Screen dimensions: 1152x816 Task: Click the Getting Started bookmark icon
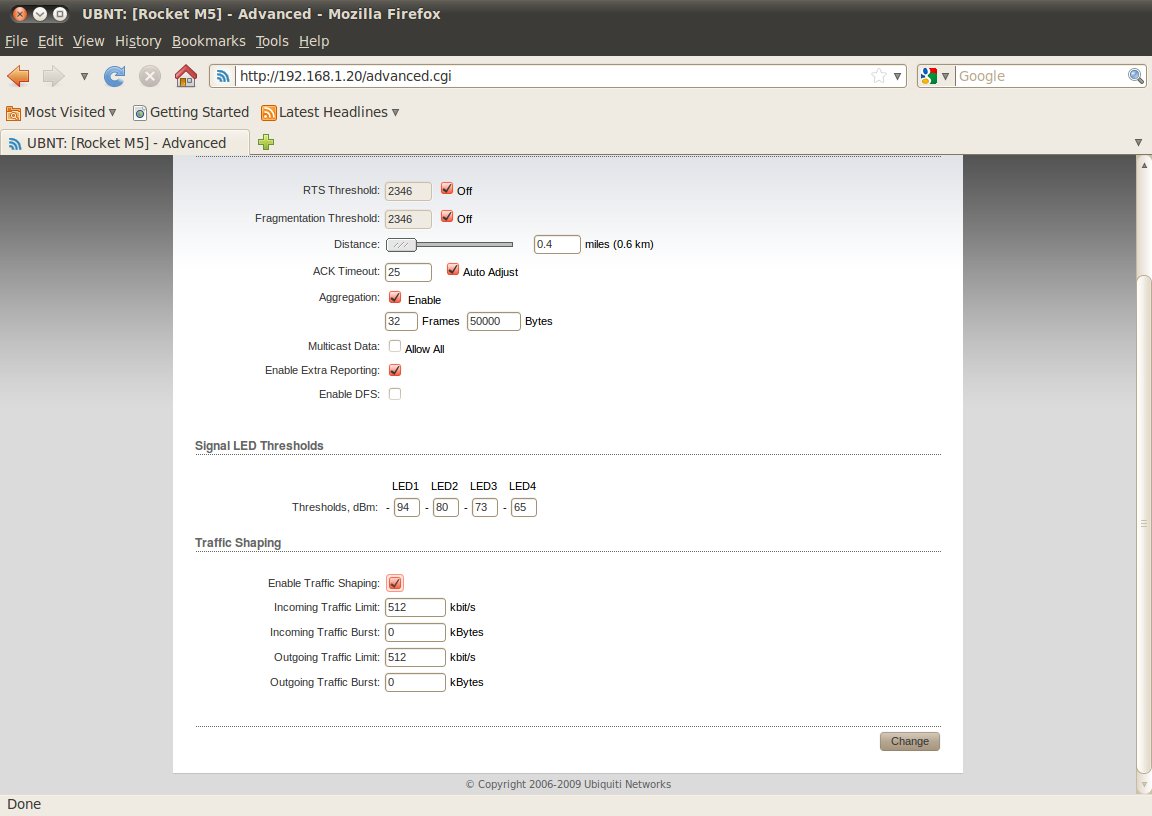point(140,113)
